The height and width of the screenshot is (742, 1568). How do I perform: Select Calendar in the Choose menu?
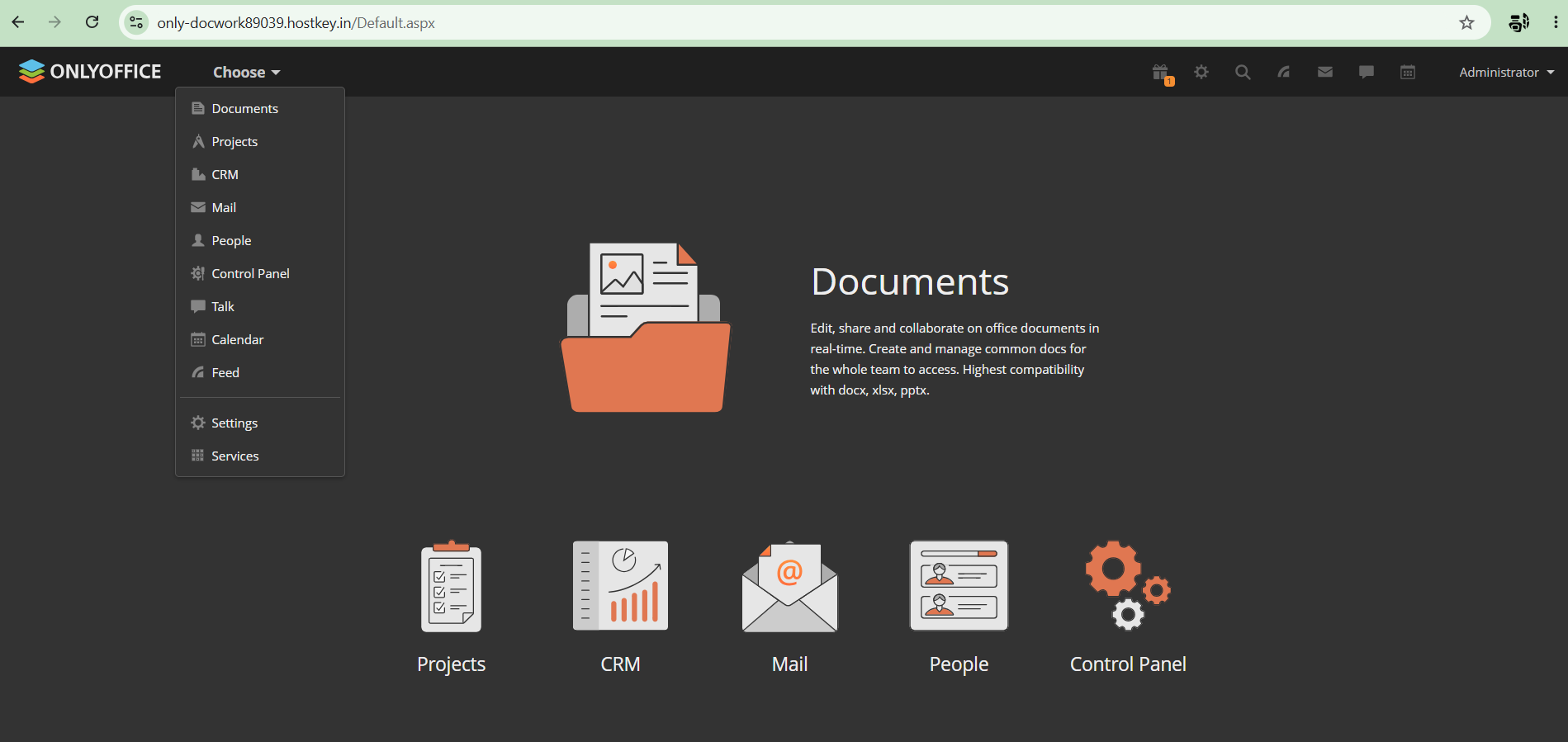pos(260,339)
